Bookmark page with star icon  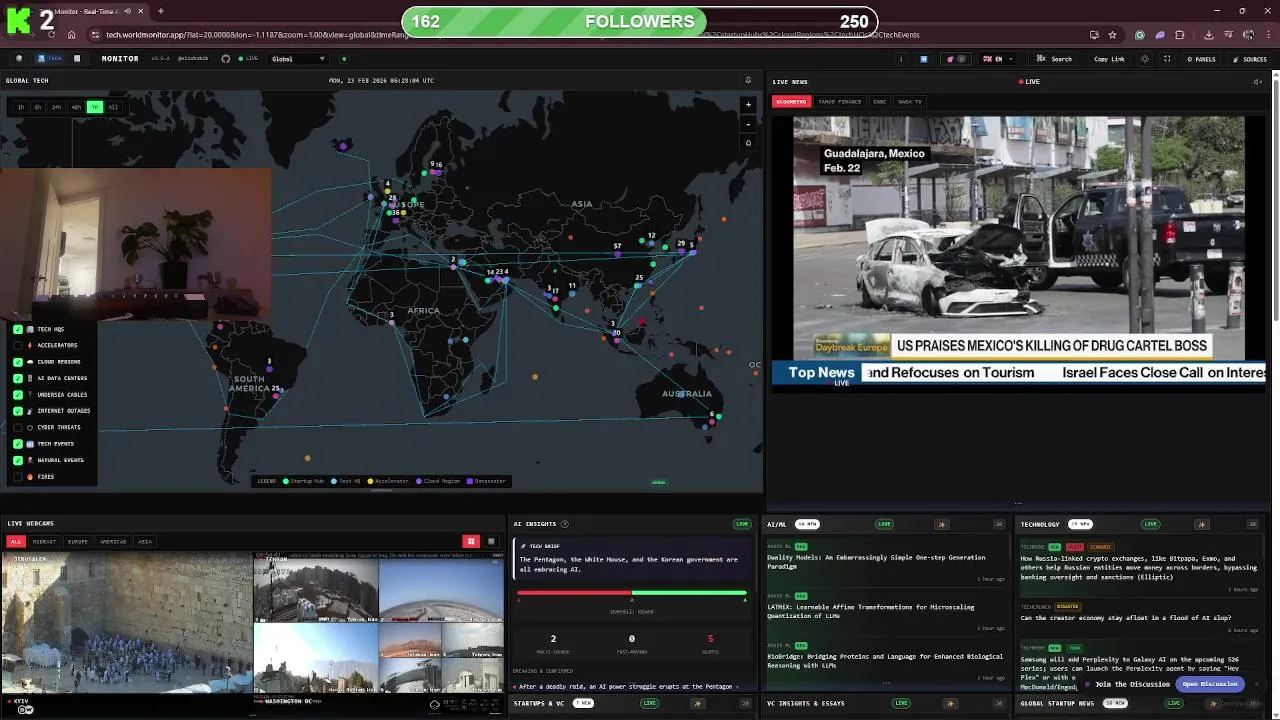coord(1112,35)
